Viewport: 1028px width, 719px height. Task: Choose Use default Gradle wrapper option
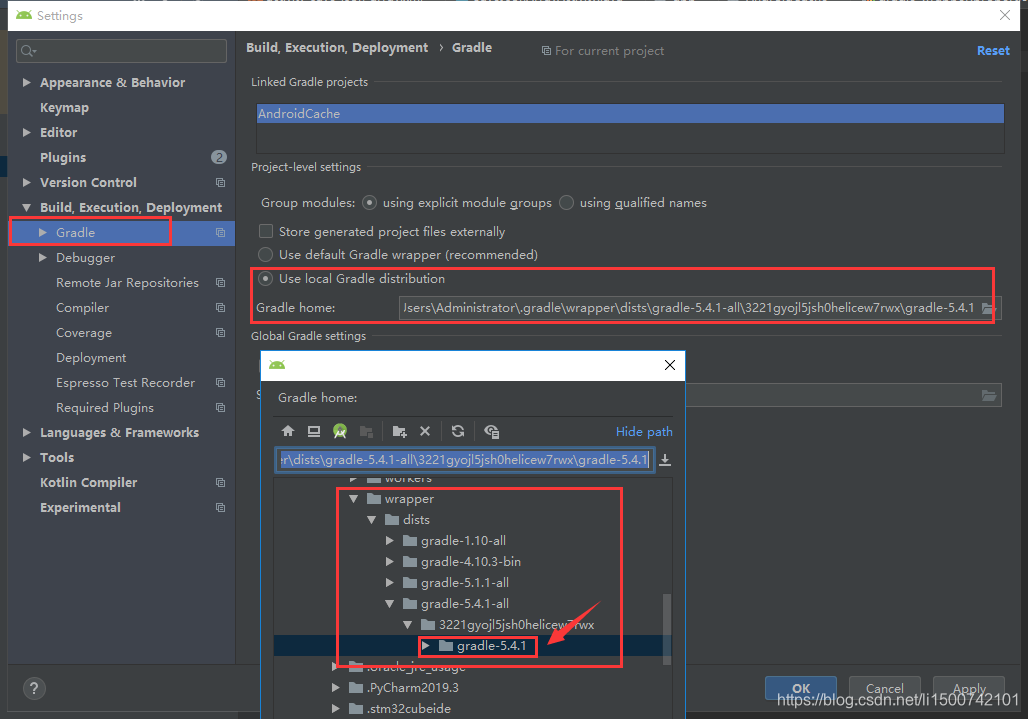tap(266, 254)
